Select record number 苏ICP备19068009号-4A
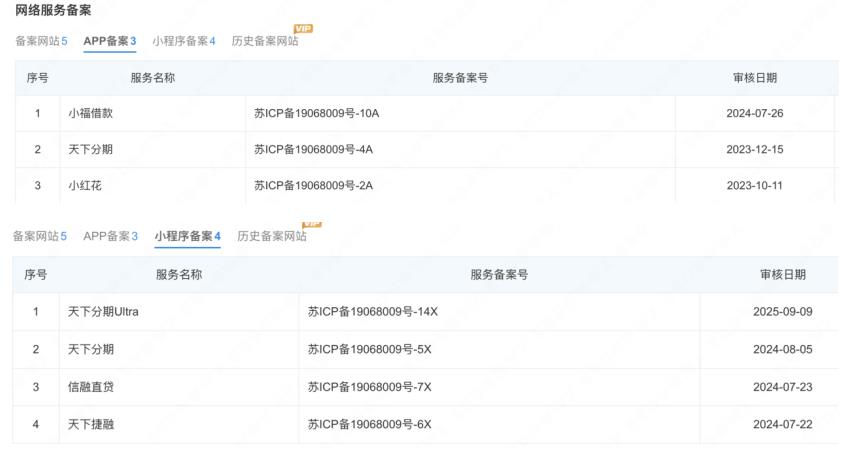 click(313, 149)
